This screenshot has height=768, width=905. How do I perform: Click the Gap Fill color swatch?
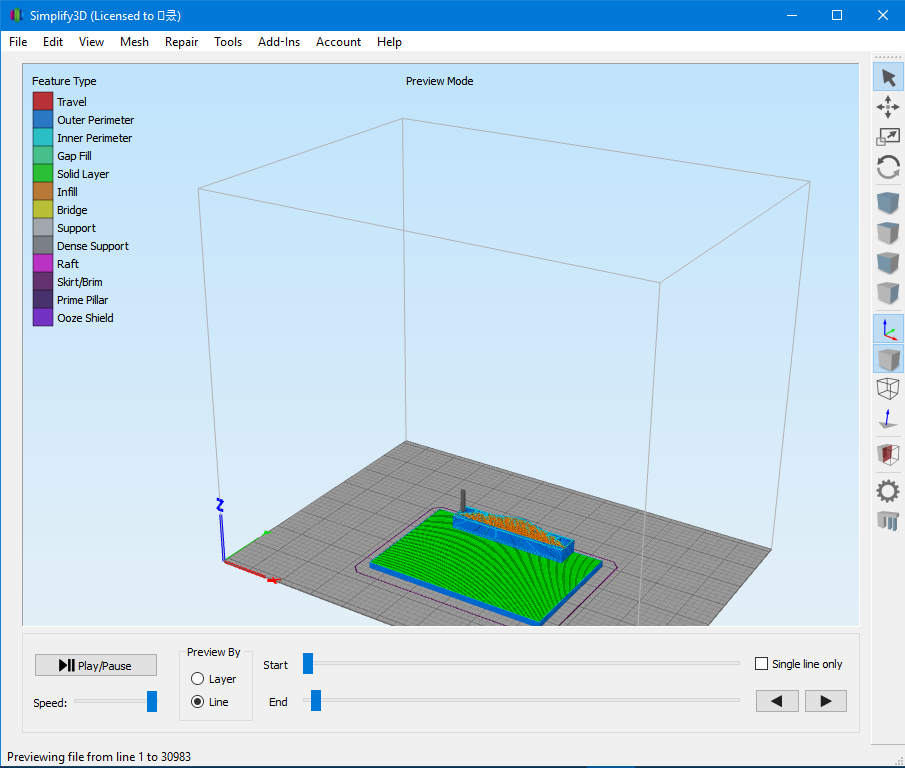coord(43,155)
